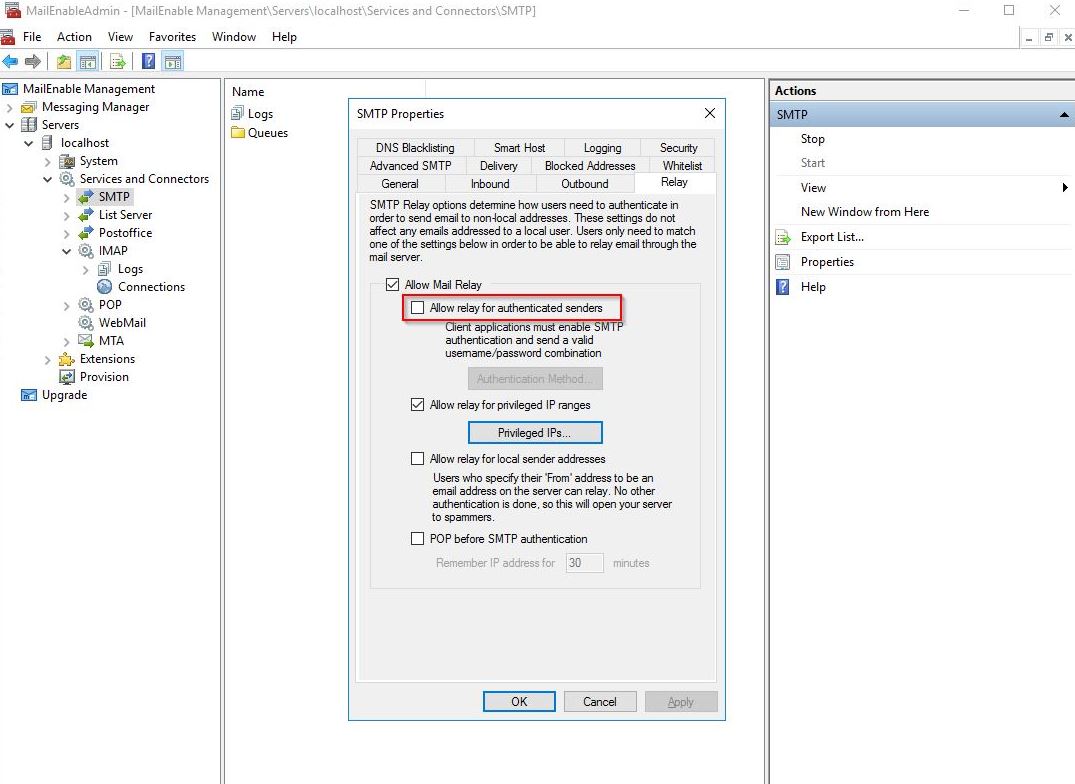The height and width of the screenshot is (784, 1075).
Task: Enable Allow relay for authenticated senders
Action: tap(417, 308)
